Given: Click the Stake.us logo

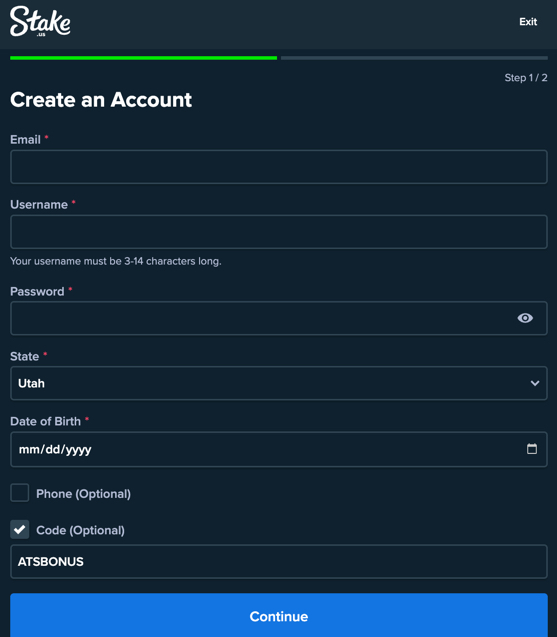Looking at the screenshot, I should point(40,21).
